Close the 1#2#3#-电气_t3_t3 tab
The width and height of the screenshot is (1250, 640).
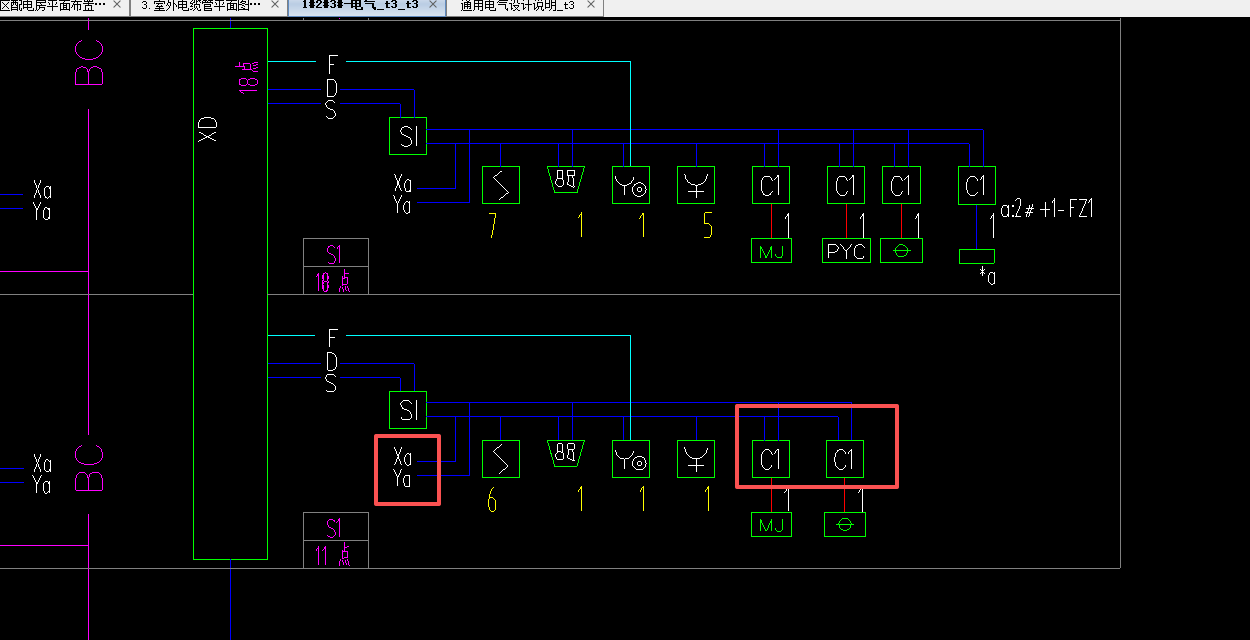[433, 6]
